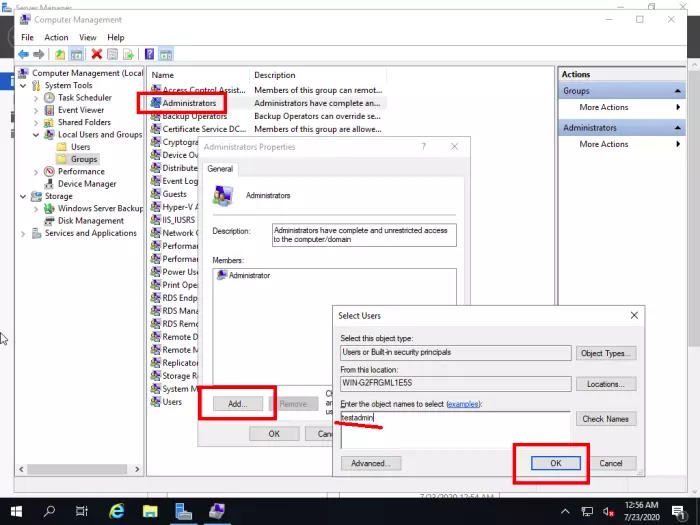
Task: Click the tree pane horizontal scrollbar
Action: click(x=79, y=469)
